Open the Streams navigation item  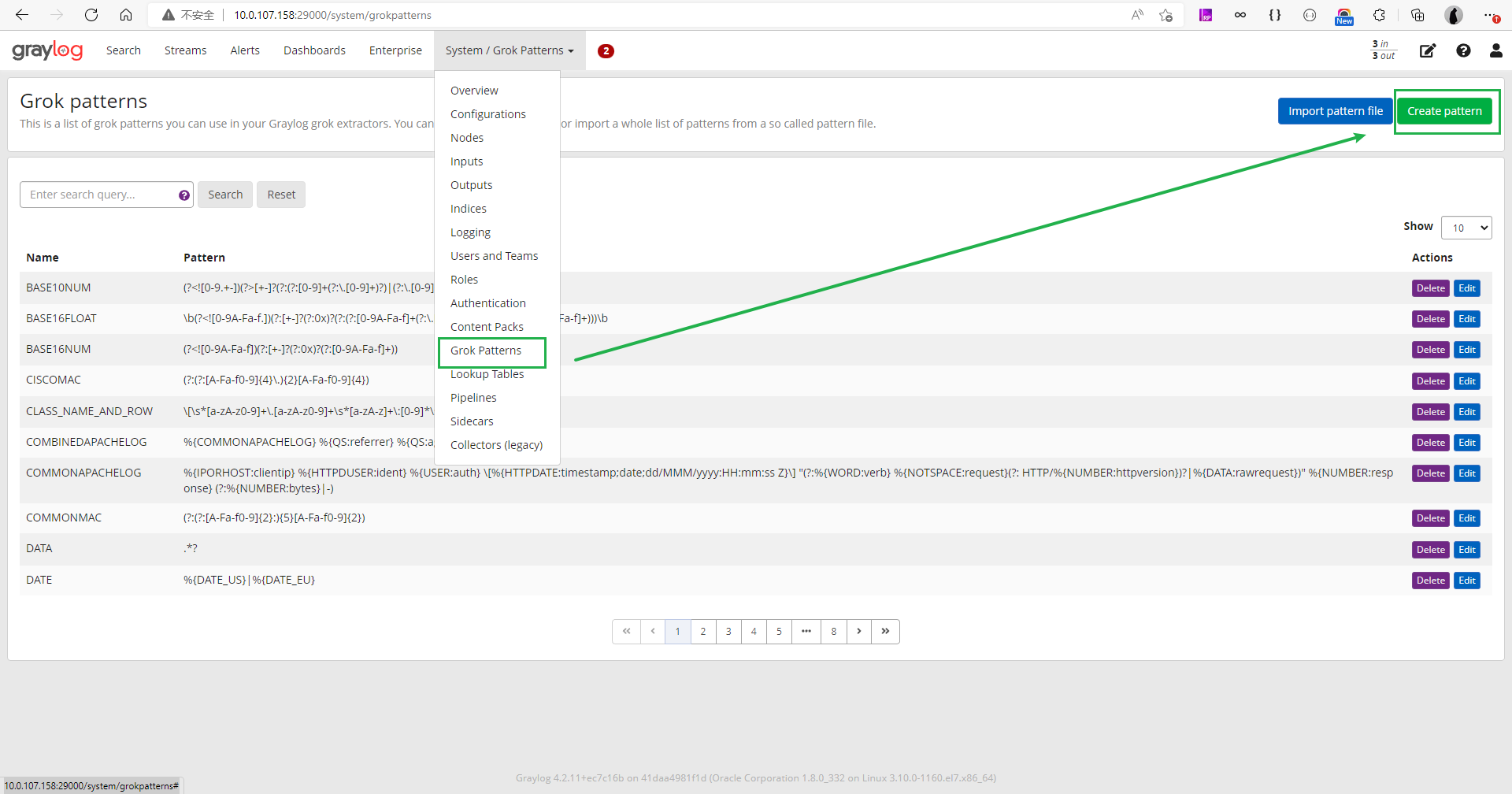tap(186, 50)
